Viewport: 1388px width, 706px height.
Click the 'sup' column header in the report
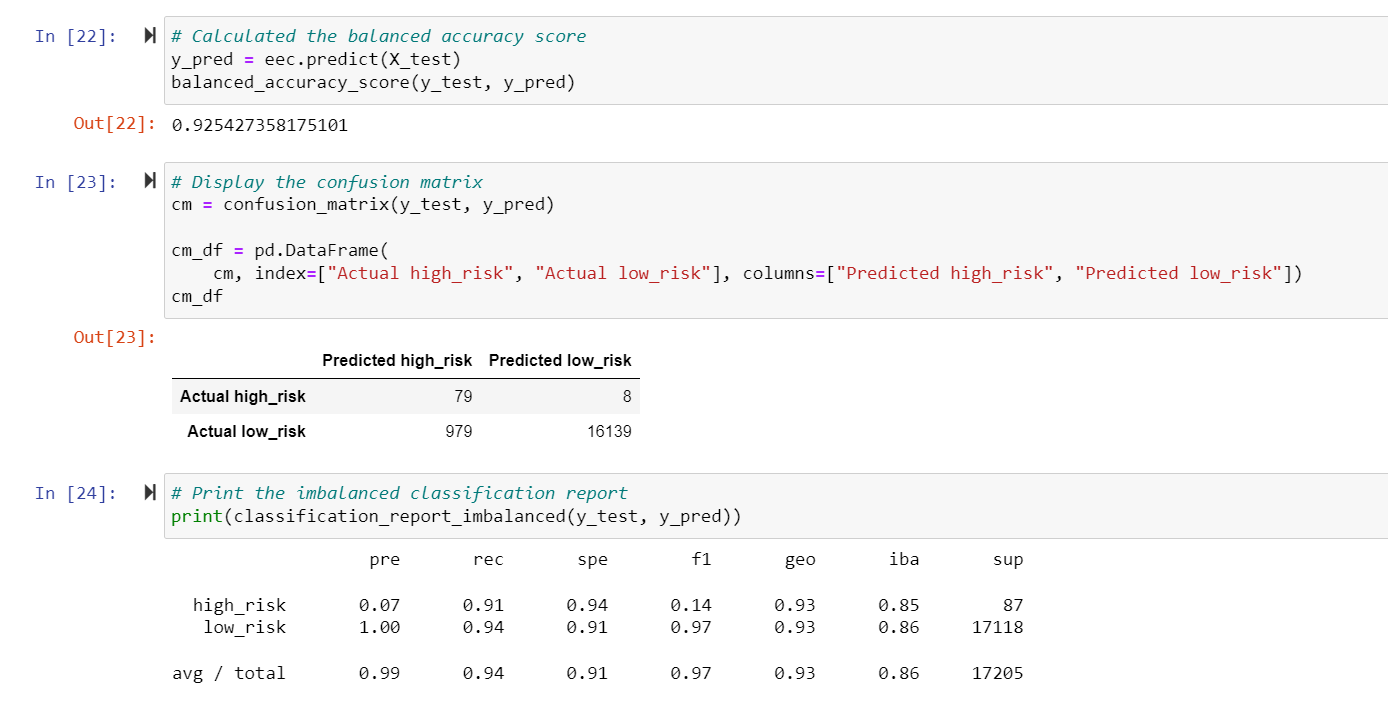click(1008, 561)
